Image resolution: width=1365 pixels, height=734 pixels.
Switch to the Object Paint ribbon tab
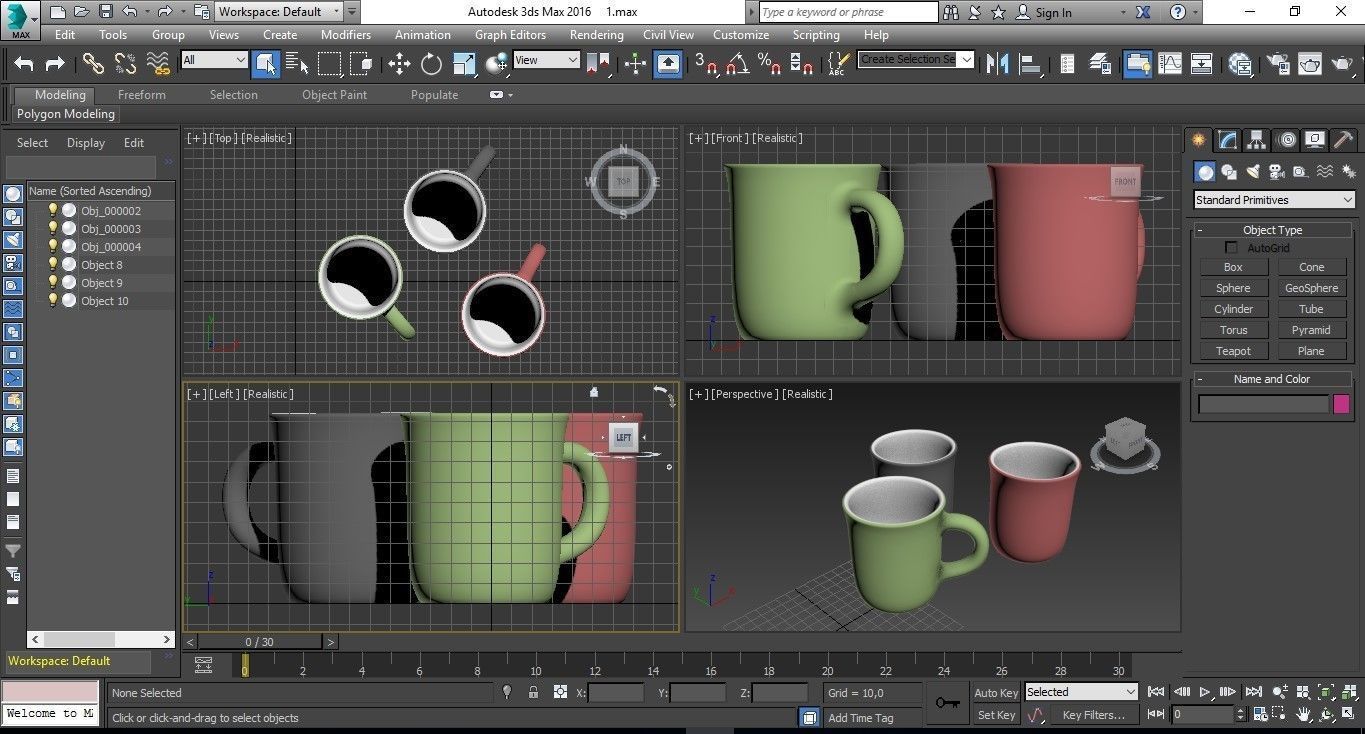[335, 95]
